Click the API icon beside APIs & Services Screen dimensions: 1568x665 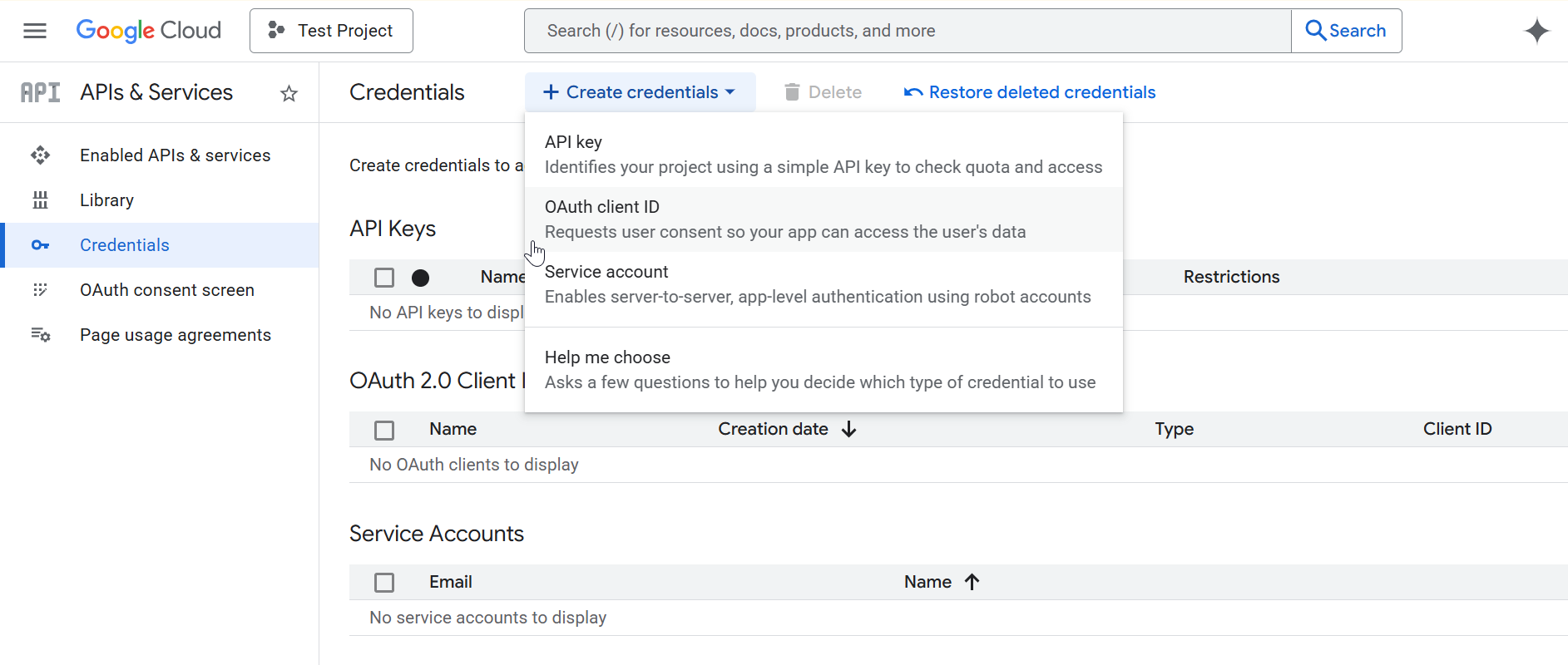(40, 92)
